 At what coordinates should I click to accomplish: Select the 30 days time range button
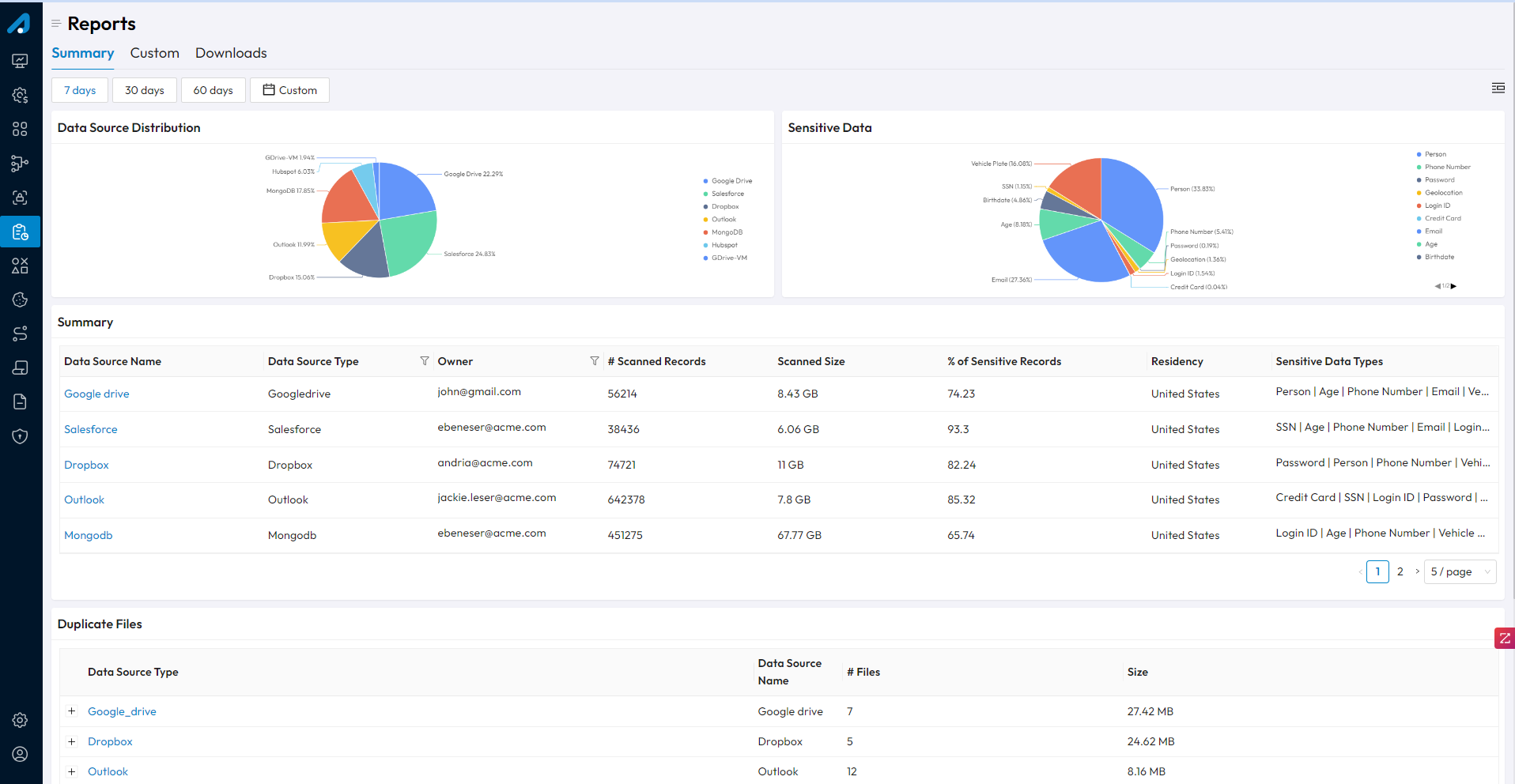(x=144, y=89)
